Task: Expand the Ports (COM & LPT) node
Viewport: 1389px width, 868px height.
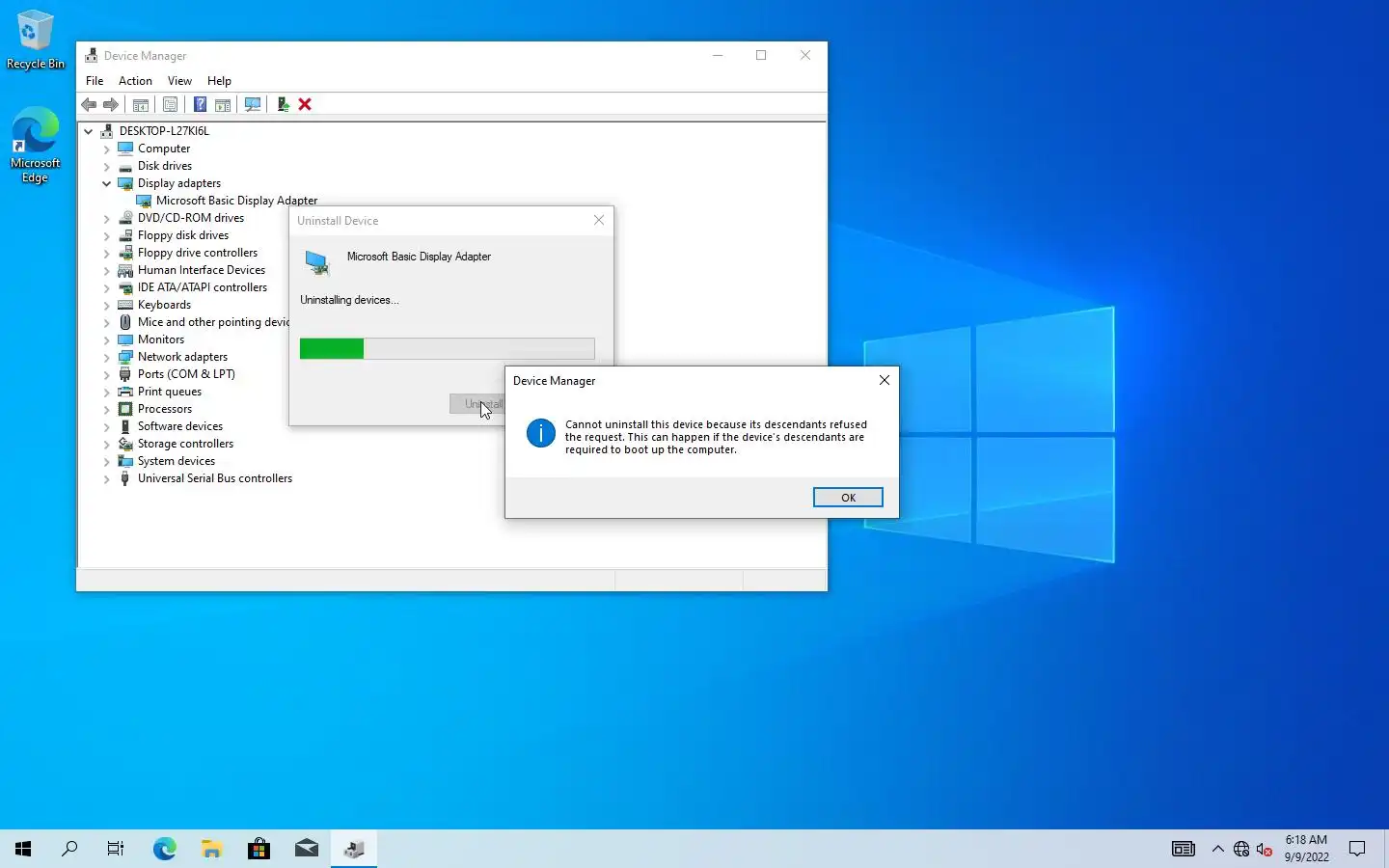Action: (x=106, y=374)
